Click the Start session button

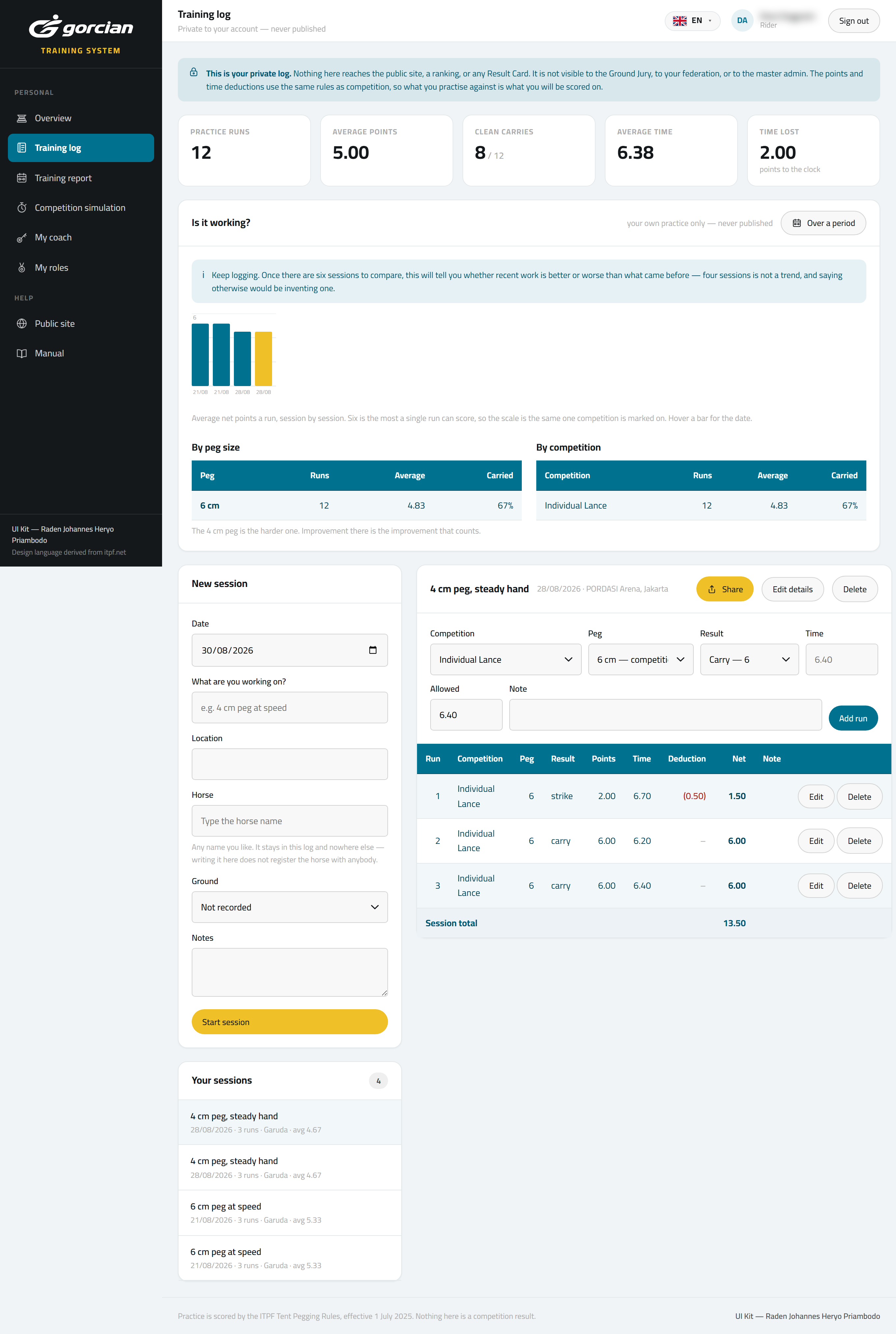[x=290, y=1022]
